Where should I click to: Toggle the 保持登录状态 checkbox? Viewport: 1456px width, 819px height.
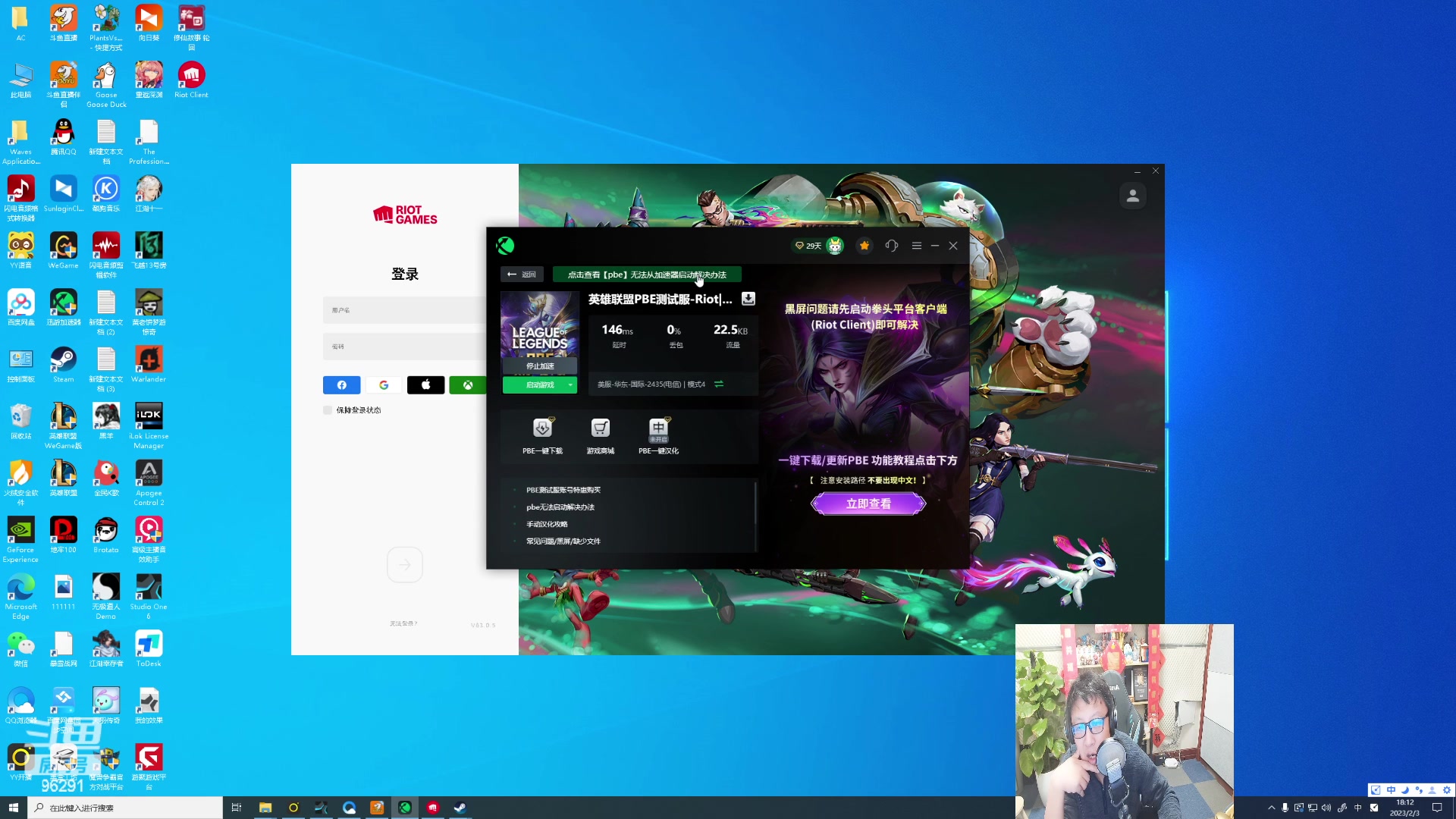click(x=328, y=410)
